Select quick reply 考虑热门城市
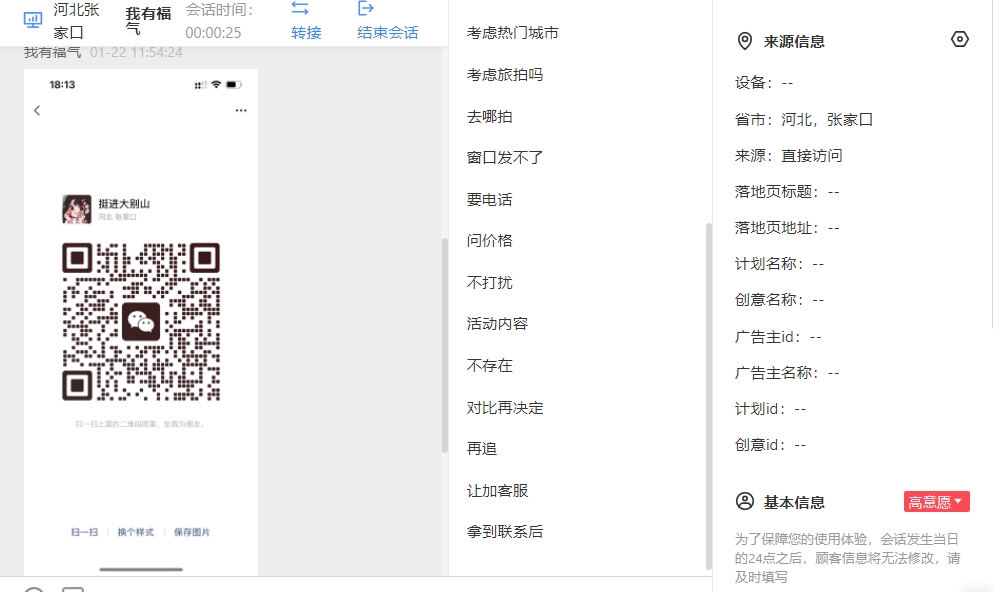Image resolution: width=993 pixels, height=592 pixels. point(512,33)
